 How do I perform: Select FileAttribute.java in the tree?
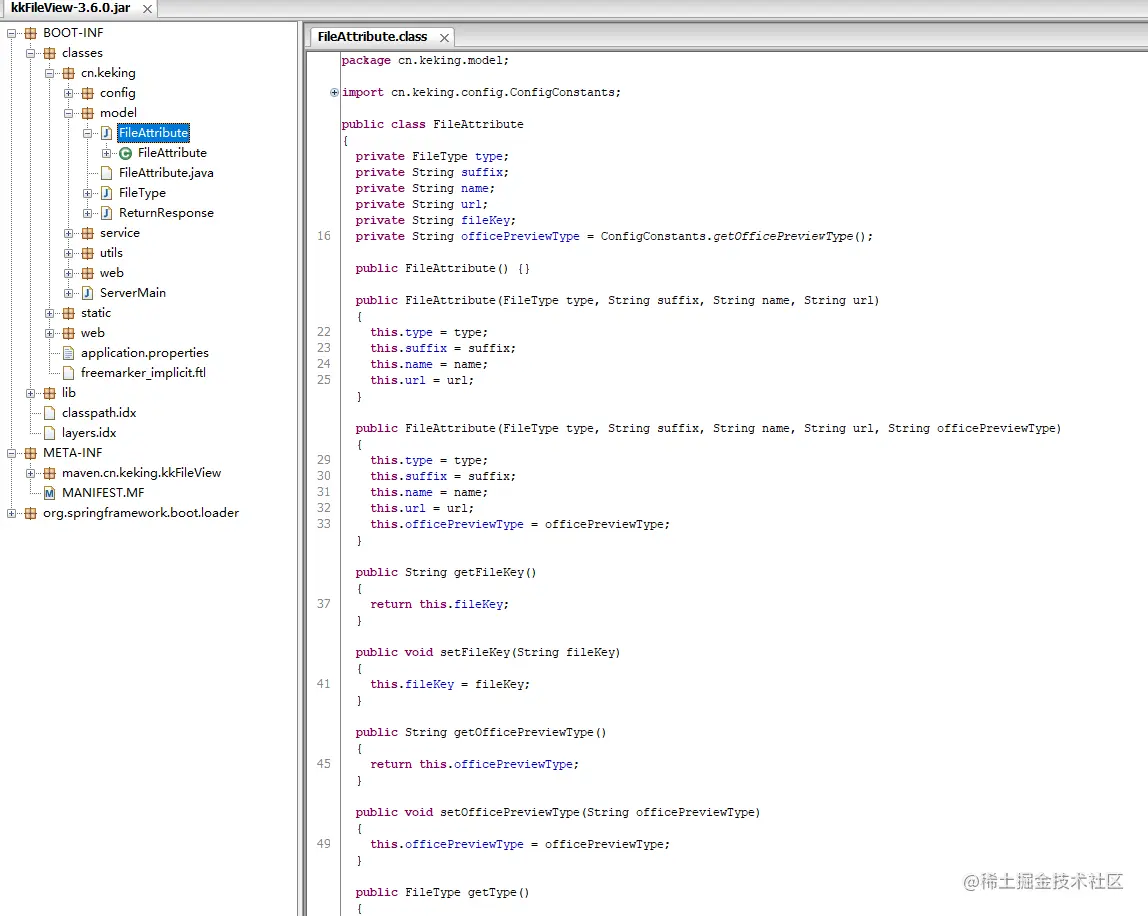pos(166,173)
